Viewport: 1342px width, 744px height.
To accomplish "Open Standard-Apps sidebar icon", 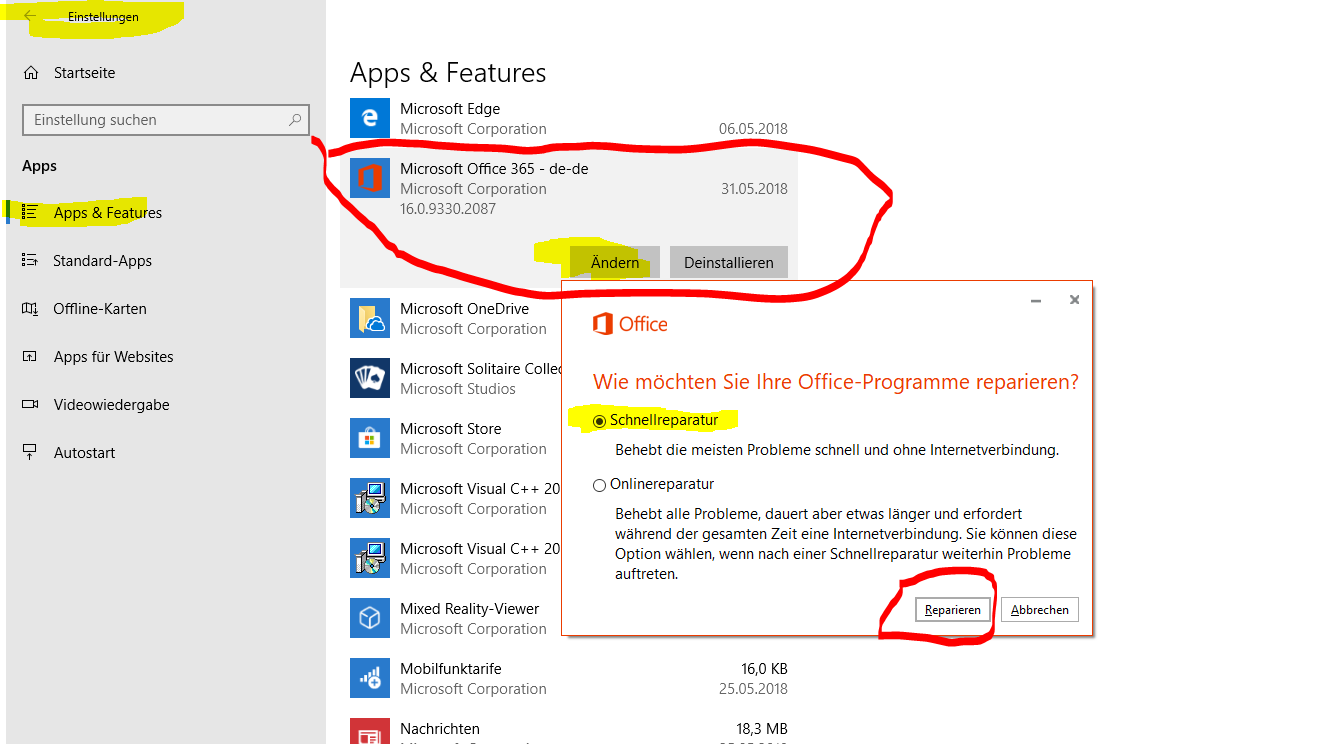I will pos(30,261).
